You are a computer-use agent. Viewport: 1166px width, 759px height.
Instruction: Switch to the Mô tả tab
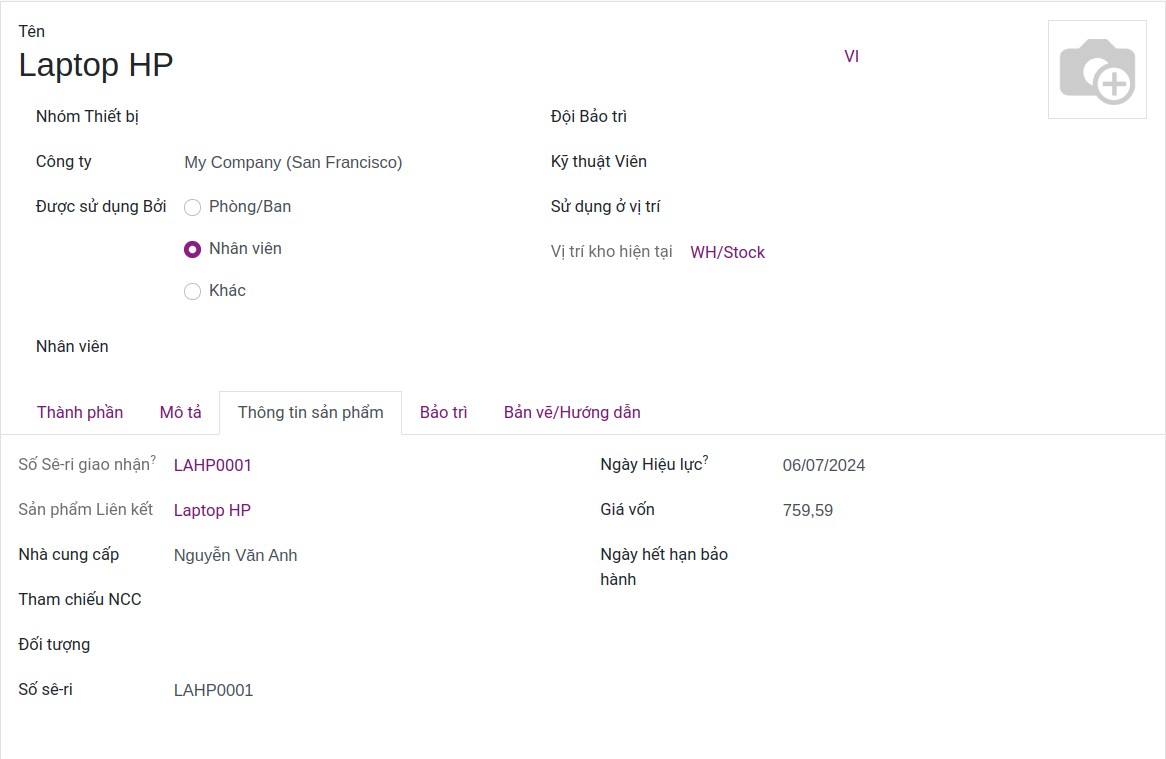(x=181, y=413)
